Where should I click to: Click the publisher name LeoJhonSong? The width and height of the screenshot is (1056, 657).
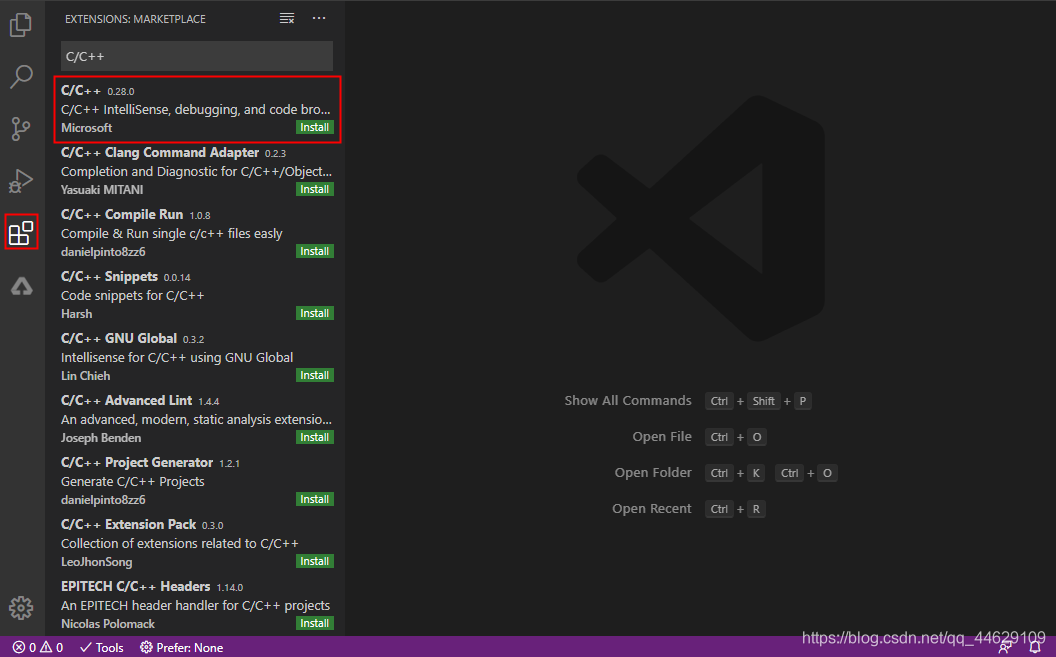pyautogui.click(x=96, y=561)
